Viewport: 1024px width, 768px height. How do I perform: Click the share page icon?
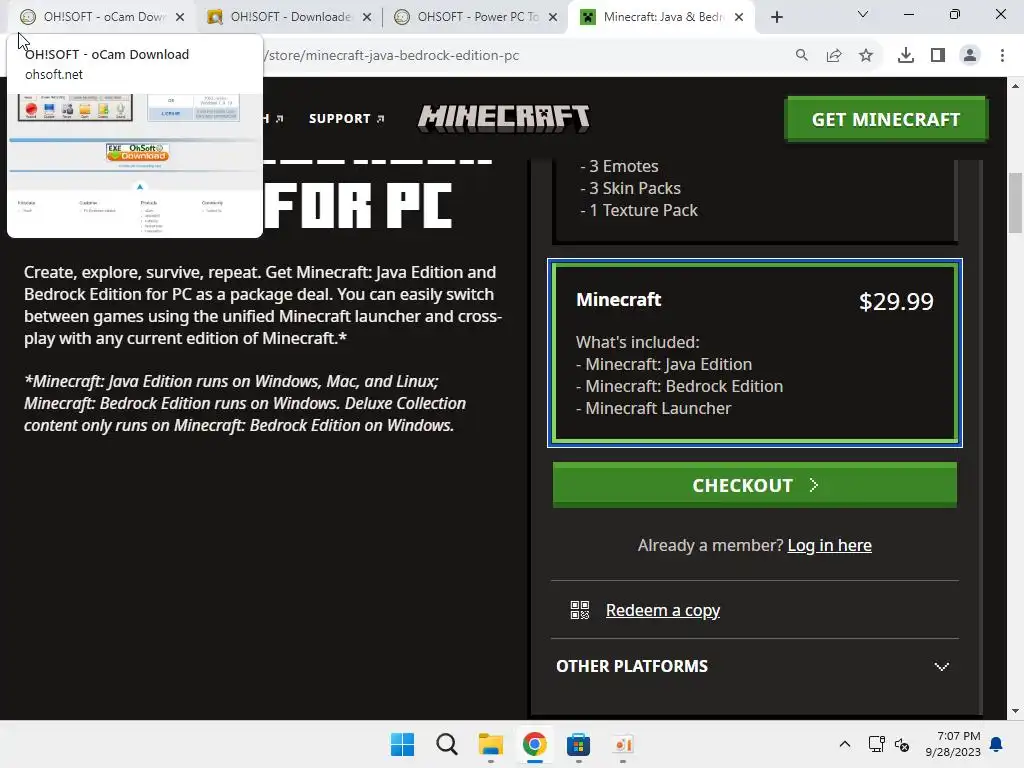834,56
